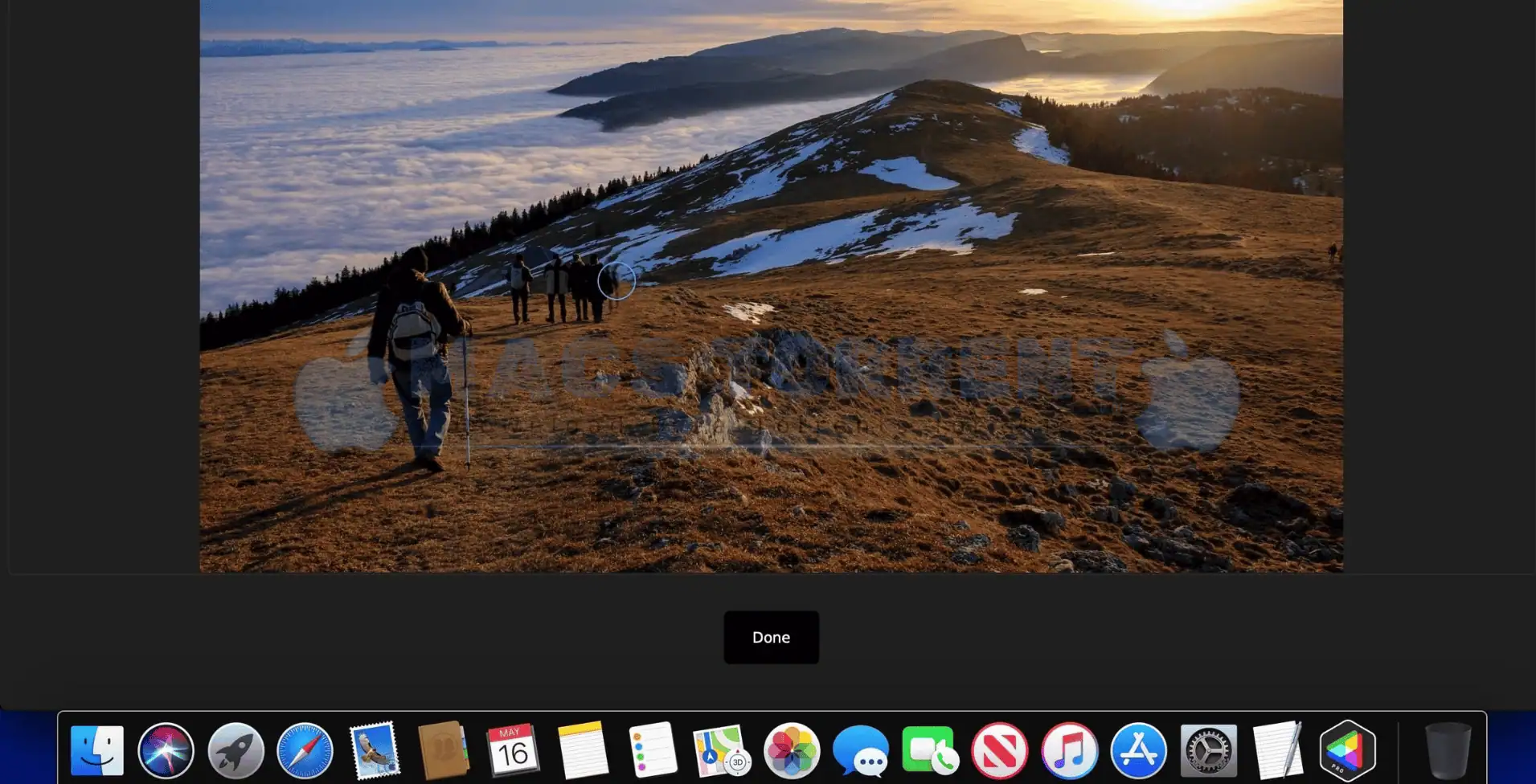The image size is (1536, 784).
Task: Open the red News app icon
Action: (x=1000, y=751)
